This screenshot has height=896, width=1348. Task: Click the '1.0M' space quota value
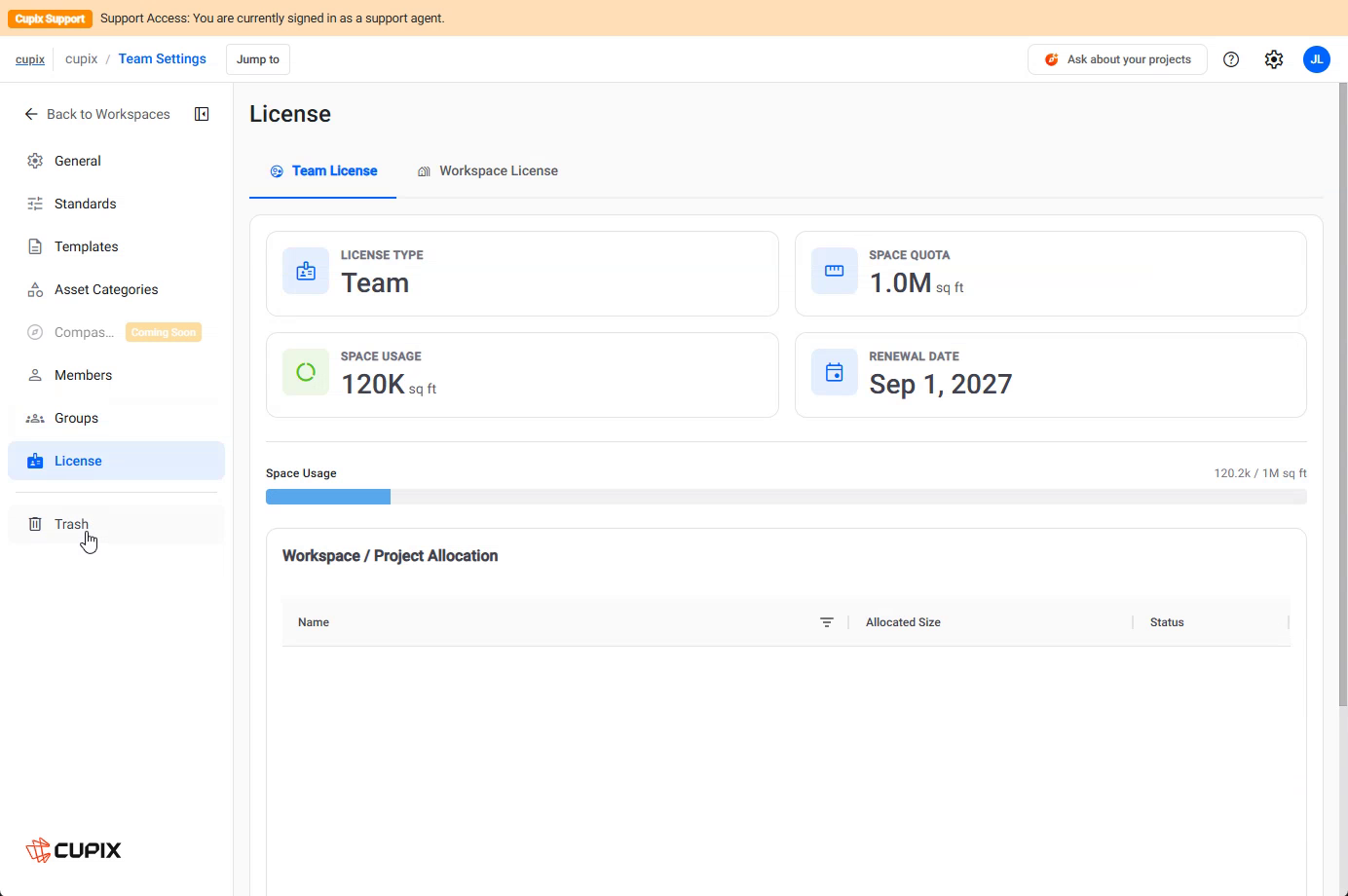[x=900, y=282]
